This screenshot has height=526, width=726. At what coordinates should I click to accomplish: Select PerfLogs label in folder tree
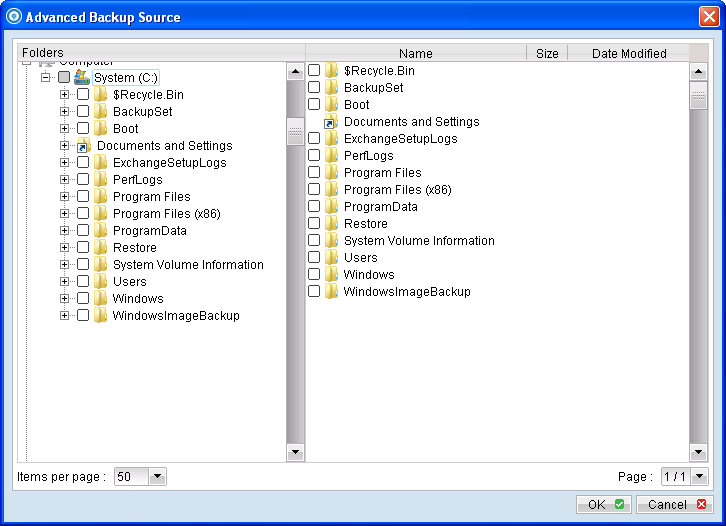point(138,179)
